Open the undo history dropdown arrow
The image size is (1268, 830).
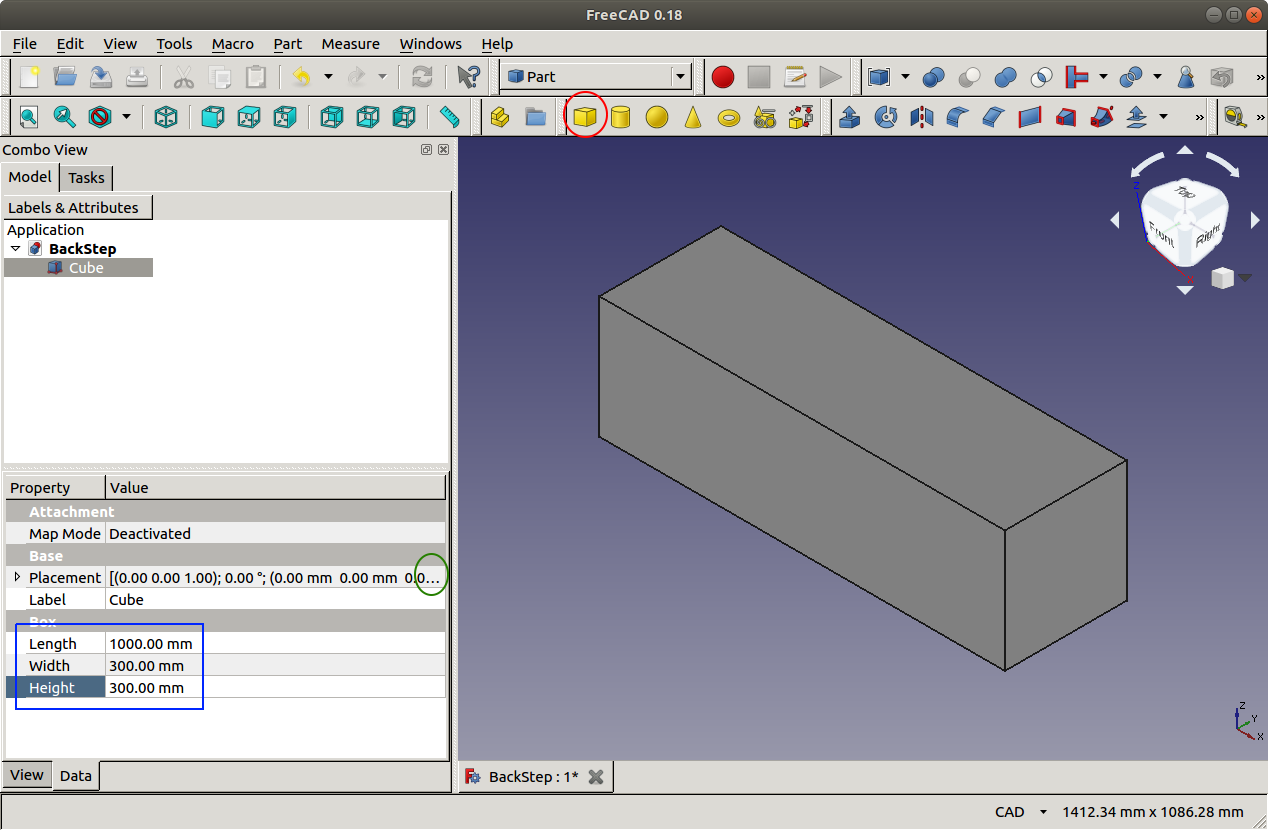coord(328,77)
